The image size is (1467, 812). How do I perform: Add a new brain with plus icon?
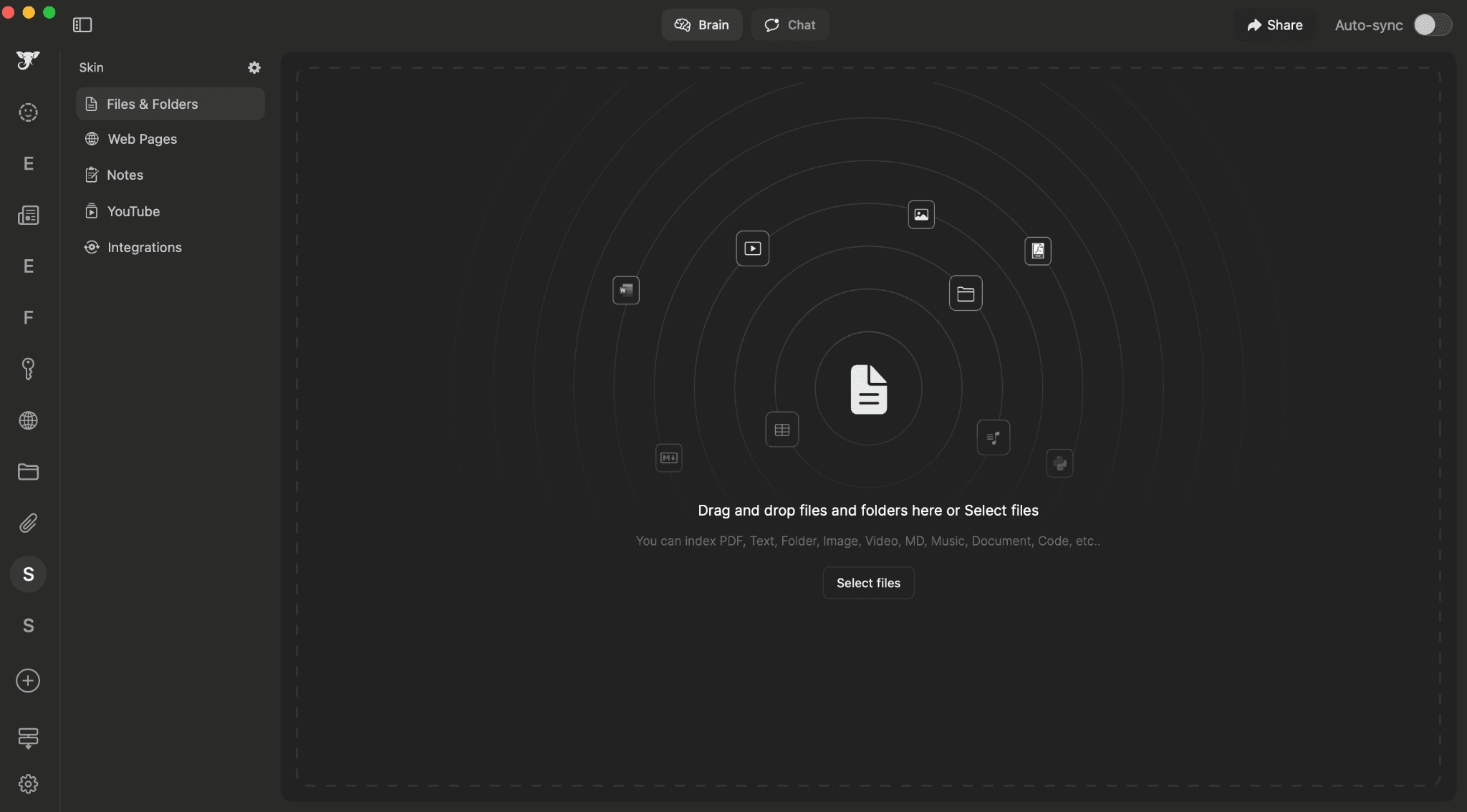pos(28,680)
